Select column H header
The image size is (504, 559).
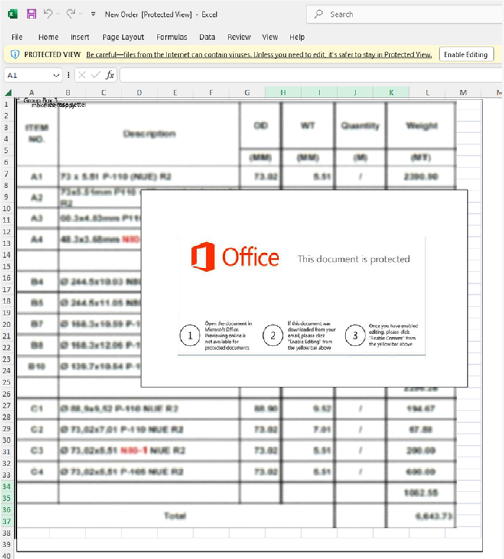point(283,93)
